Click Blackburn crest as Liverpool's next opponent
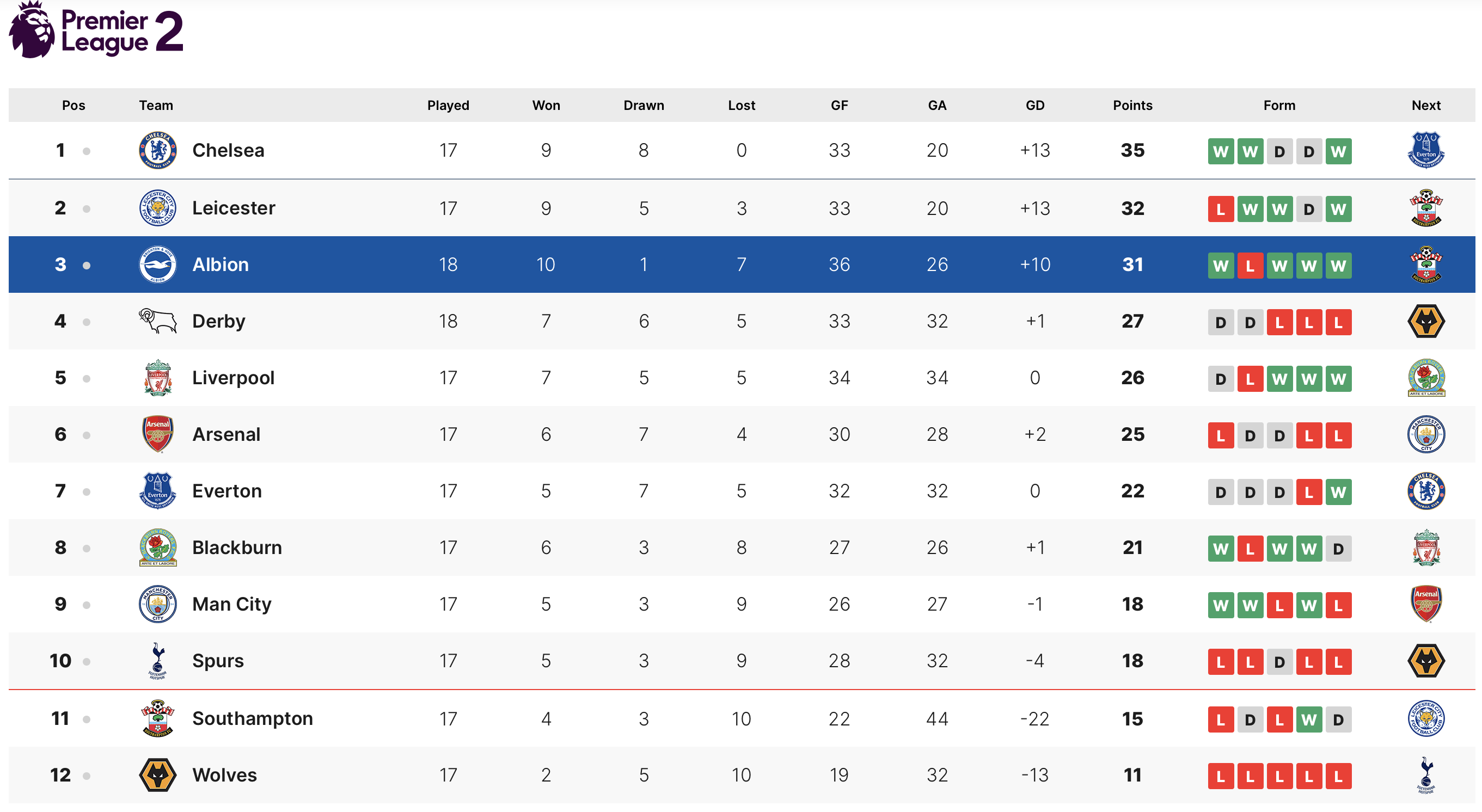This screenshot has width=1482, height=812. [1426, 378]
